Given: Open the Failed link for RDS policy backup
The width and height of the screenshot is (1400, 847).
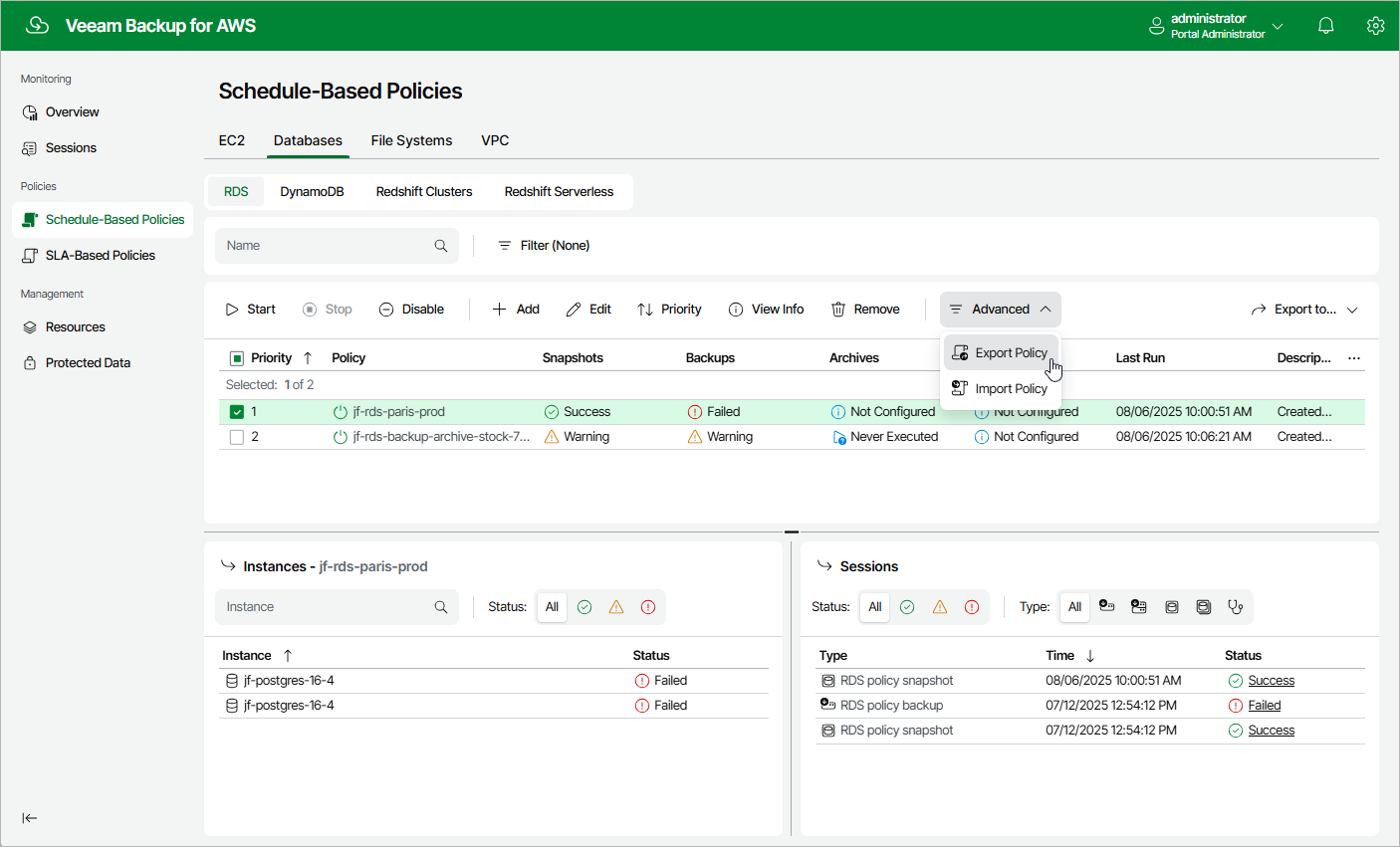Looking at the screenshot, I should [x=1265, y=706].
